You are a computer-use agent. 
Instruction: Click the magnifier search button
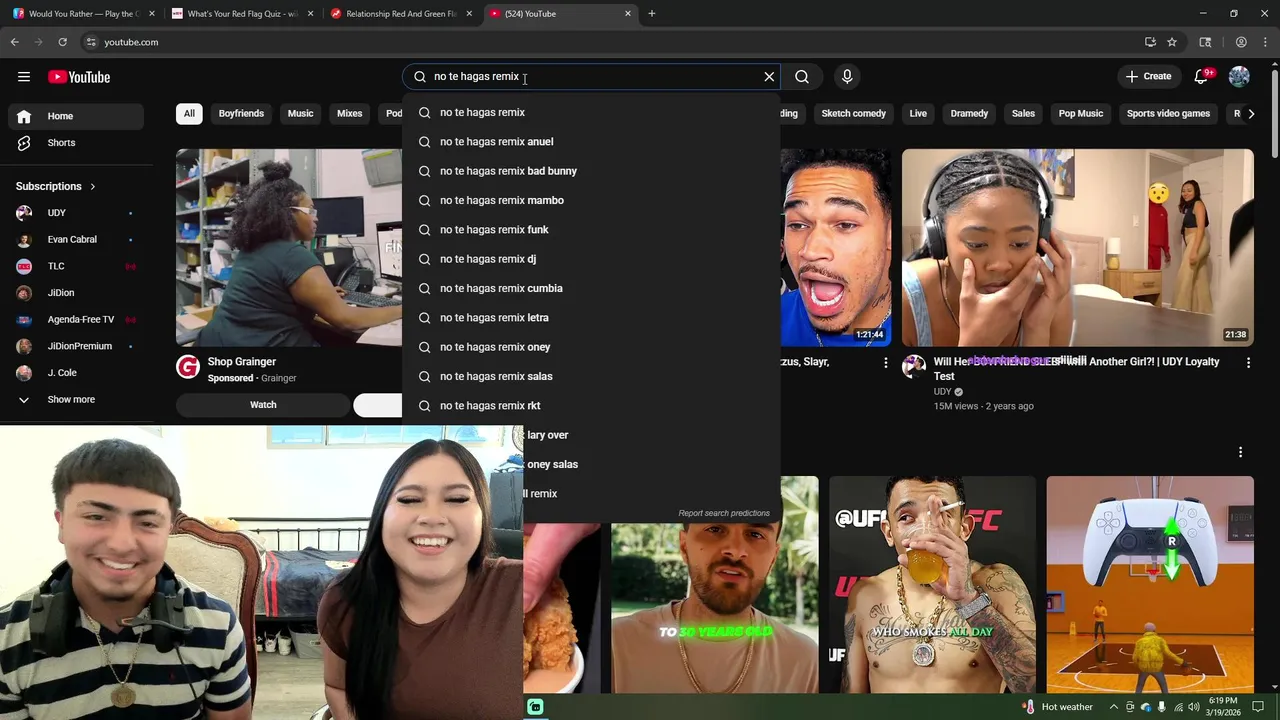tap(802, 77)
